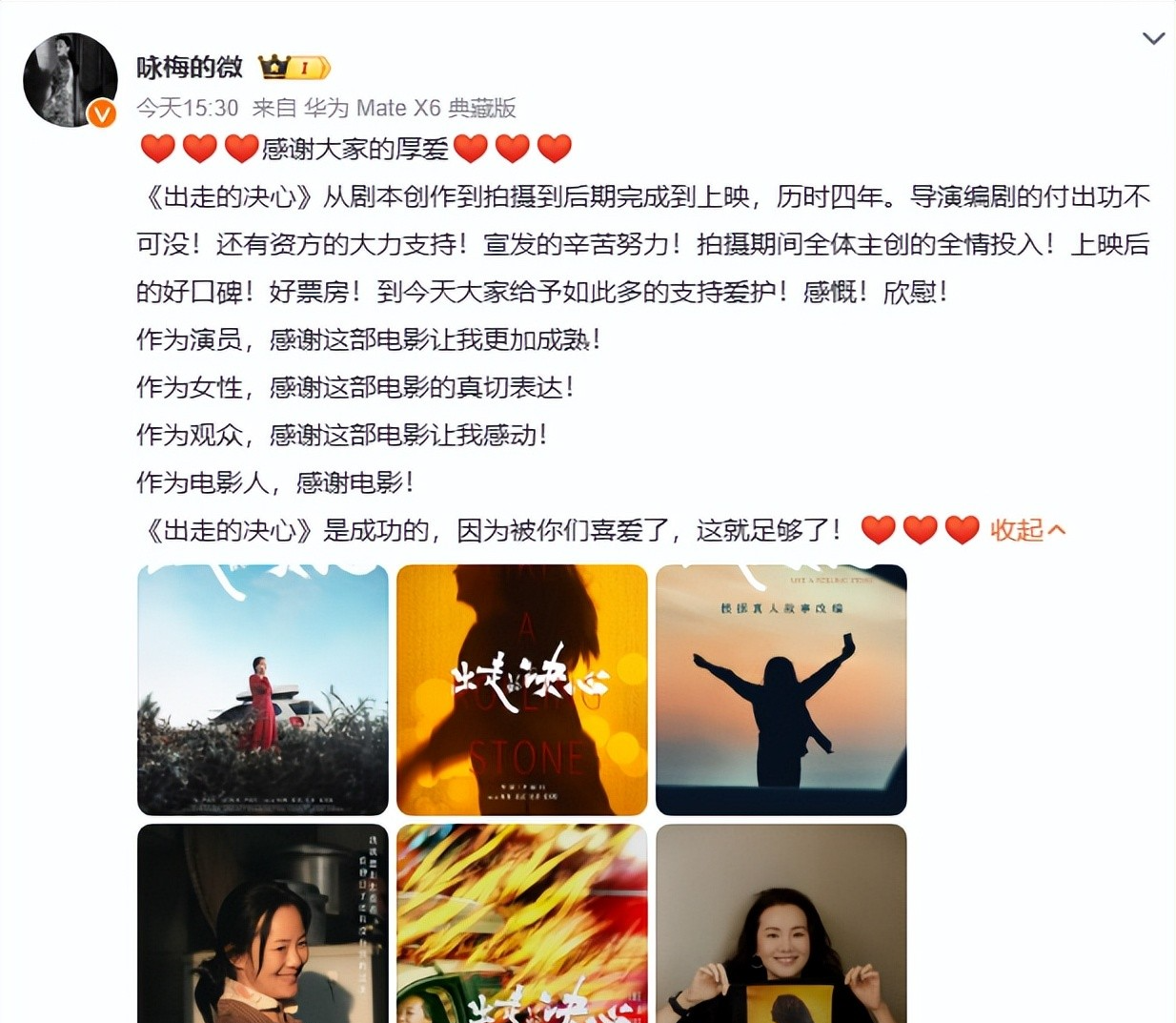Click the orange verified V badge

102,114
